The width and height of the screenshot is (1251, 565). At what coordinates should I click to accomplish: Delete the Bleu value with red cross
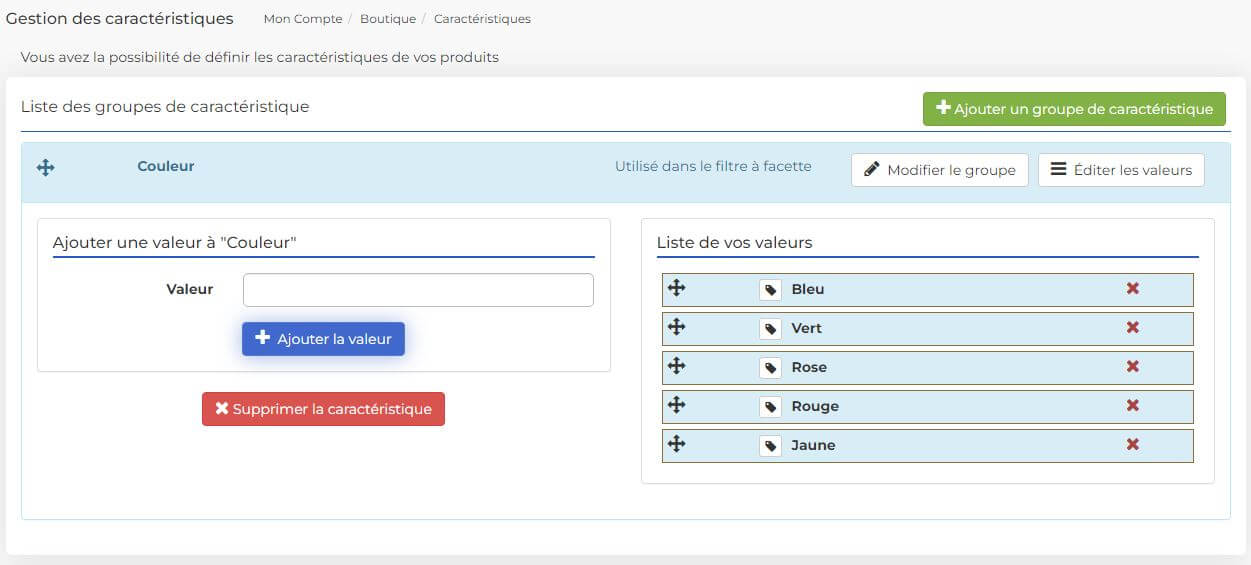pos(1133,288)
